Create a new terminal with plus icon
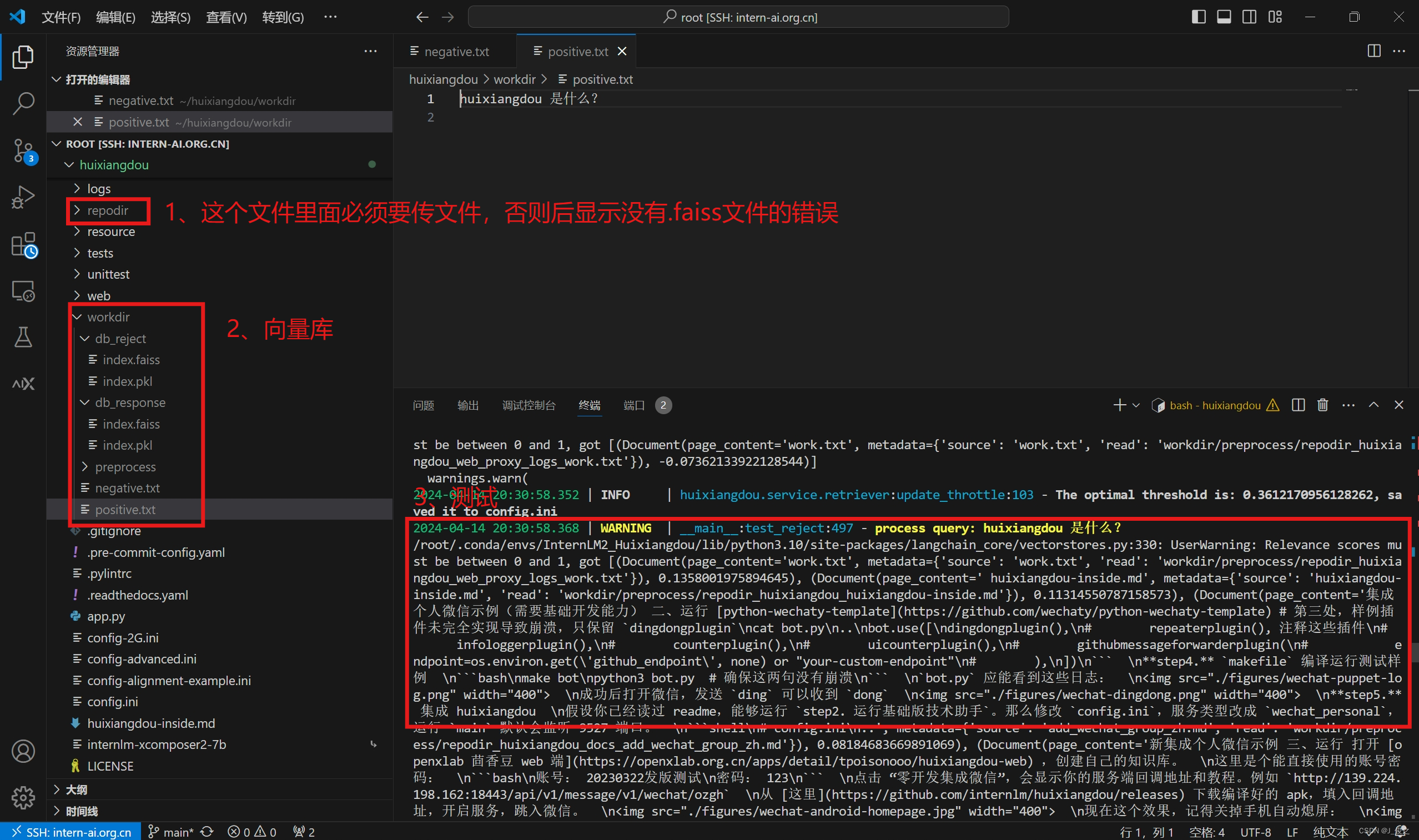1419x840 pixels. [1119, 405]
